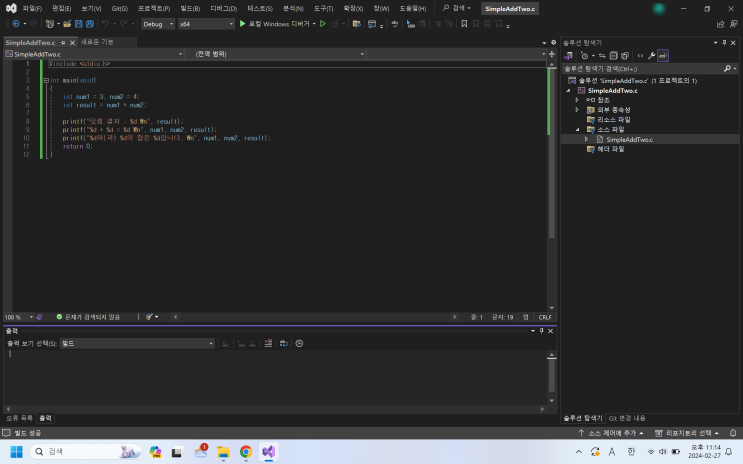743x464 pixels.
Task: Click Google Chrome in the taskbar
Action: (x=246, y=452)
